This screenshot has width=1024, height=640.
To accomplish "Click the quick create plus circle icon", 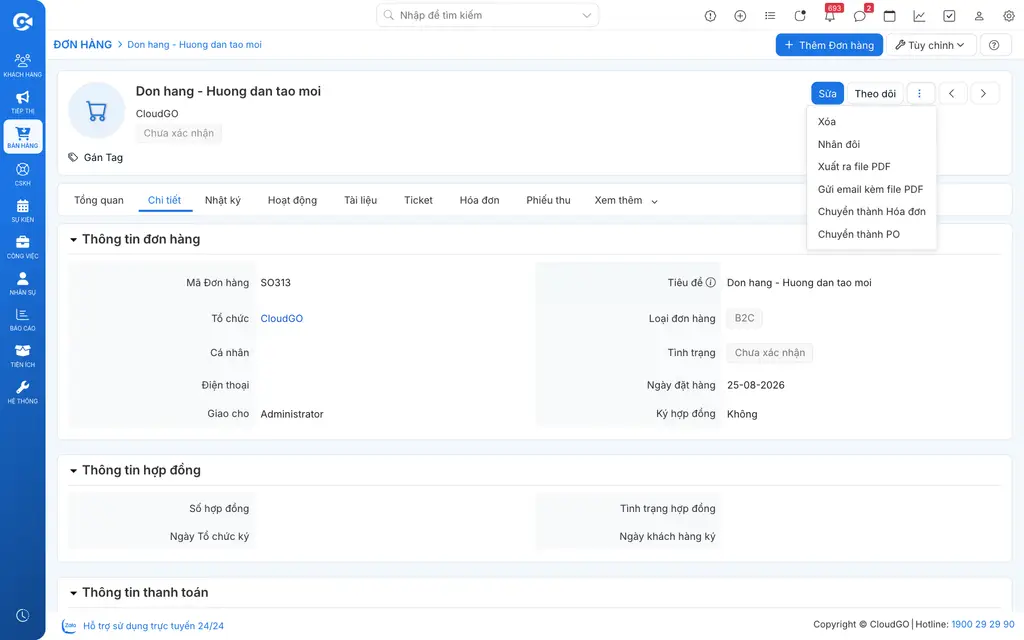I will tap(740, 16).
